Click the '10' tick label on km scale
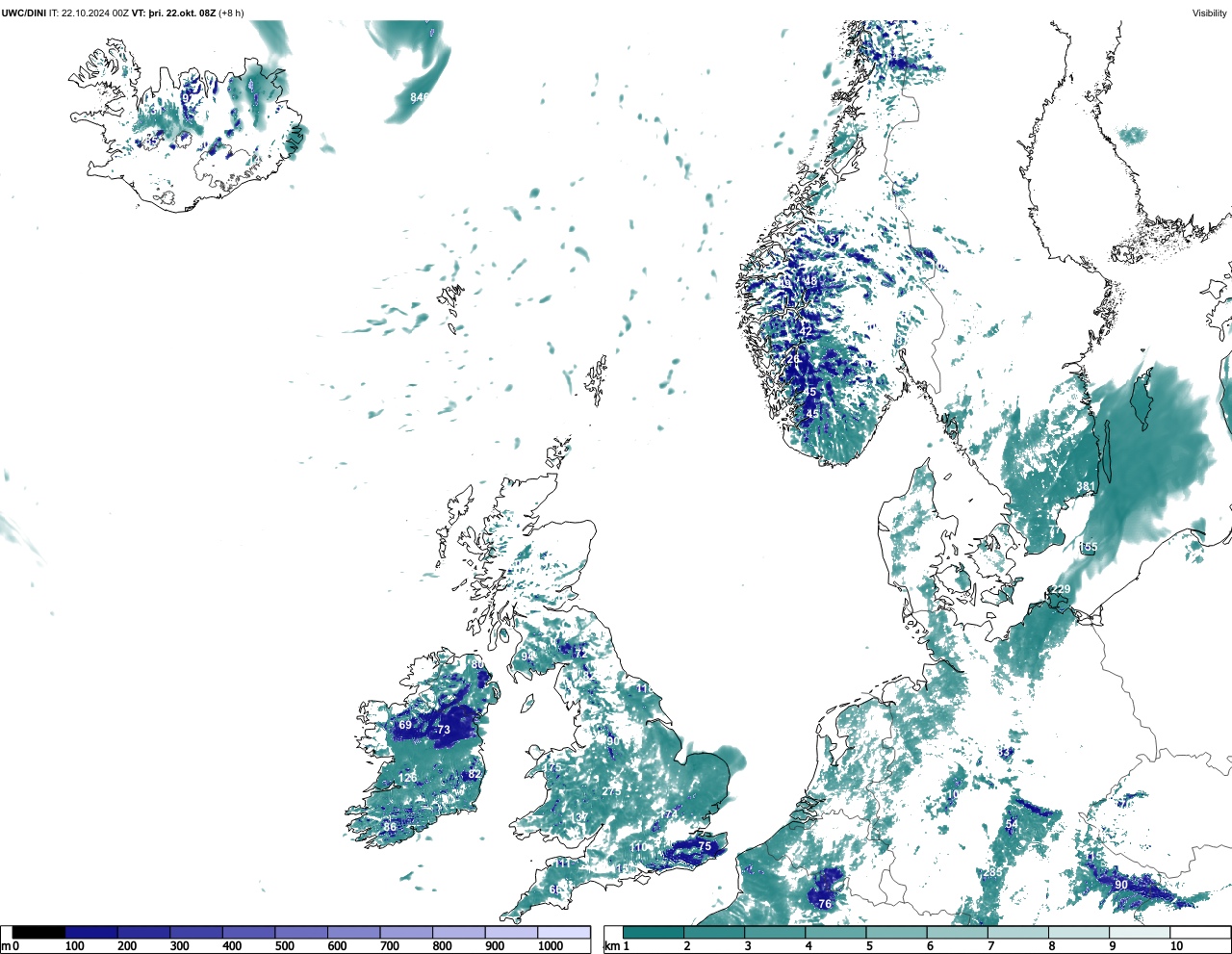This screenshot has width=1232, height=954. click(1176, 946)
